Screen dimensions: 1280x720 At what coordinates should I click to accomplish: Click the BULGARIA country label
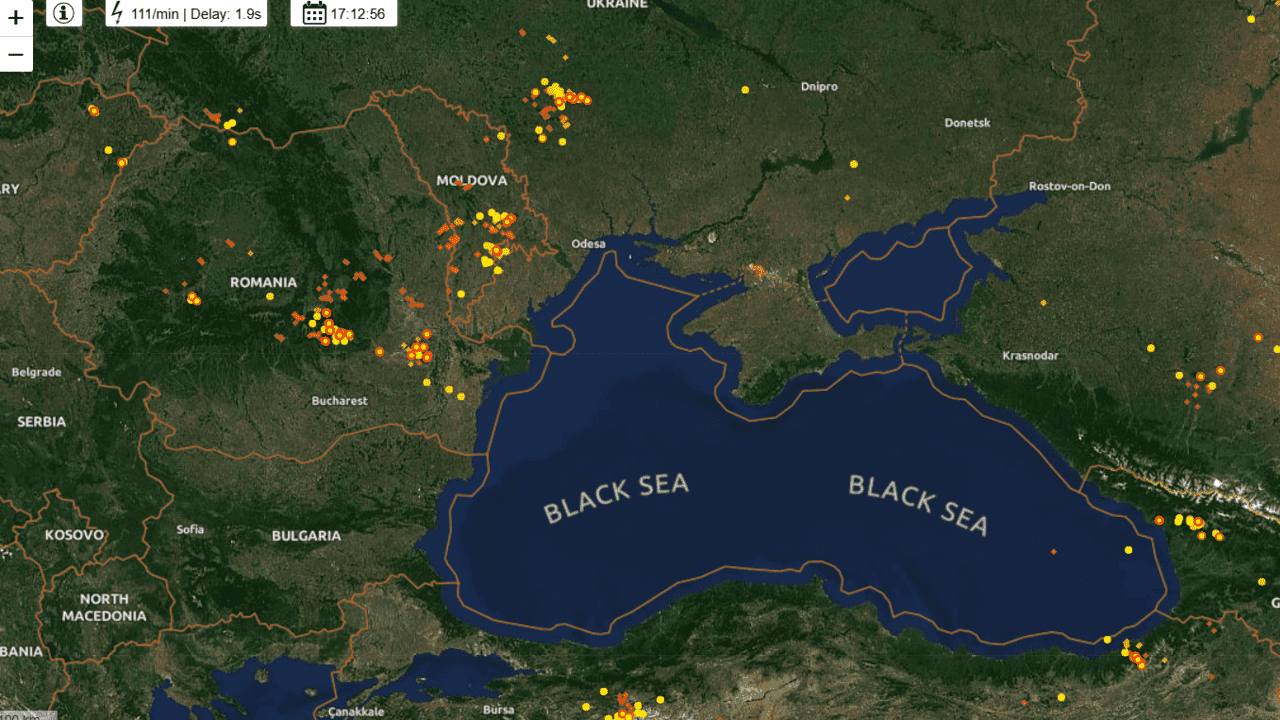tap(306, 536)
